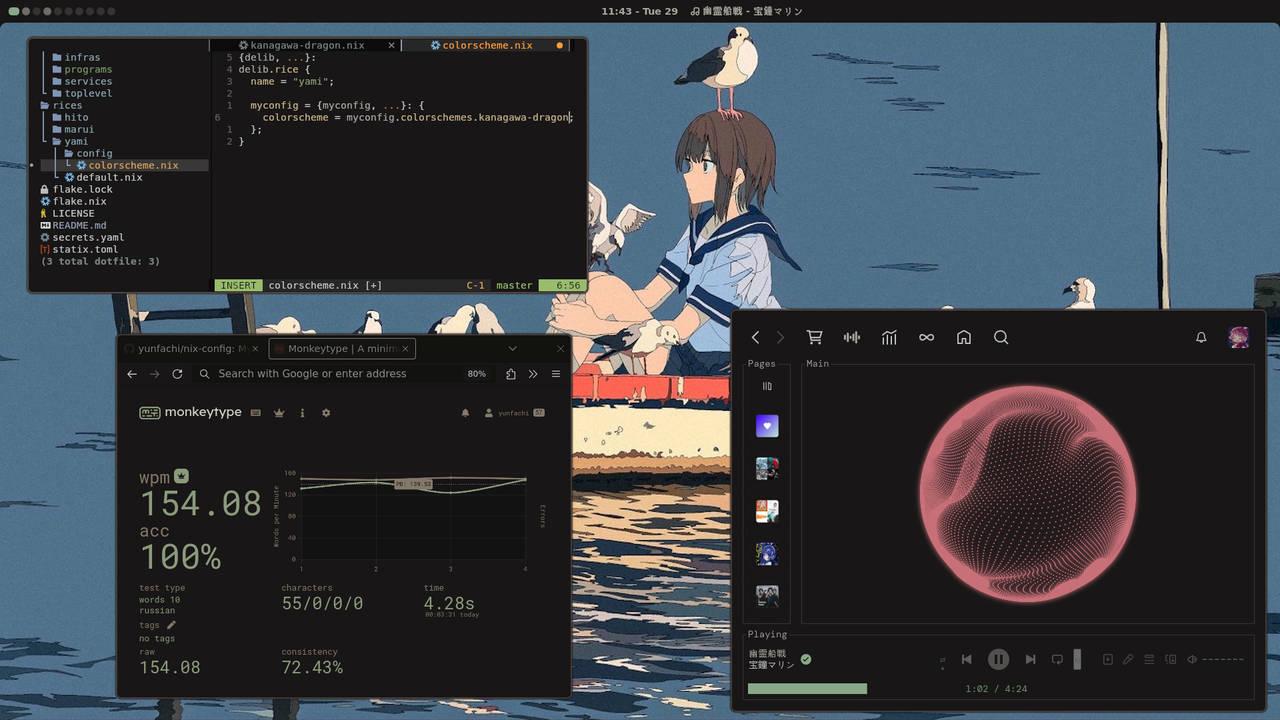The width and height of the screenshot is (1280, 720).
Task: Open the playback queue icon
Action: point(1149,659)
